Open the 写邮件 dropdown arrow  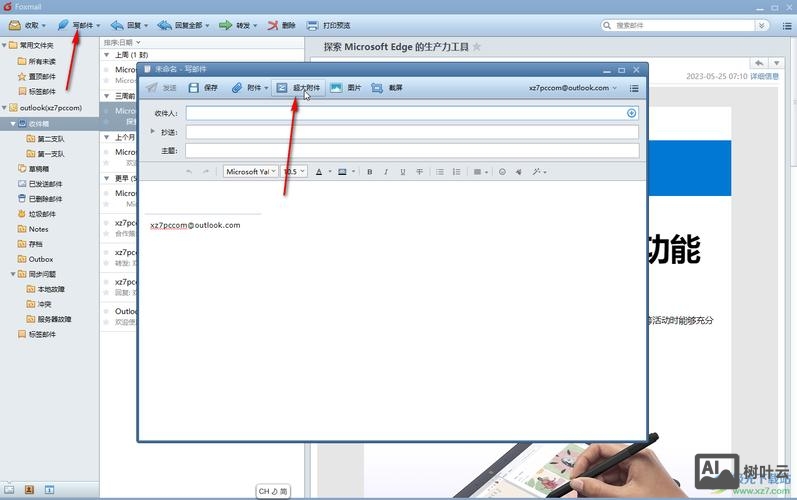click(x=98, y=25)
